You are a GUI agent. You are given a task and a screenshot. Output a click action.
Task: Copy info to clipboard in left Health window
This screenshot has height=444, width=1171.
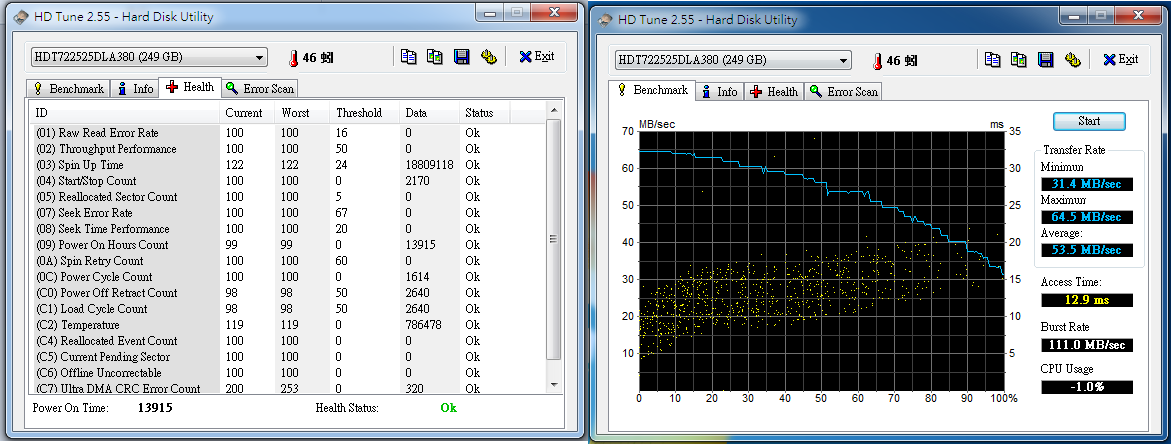(x=408, y=57)
